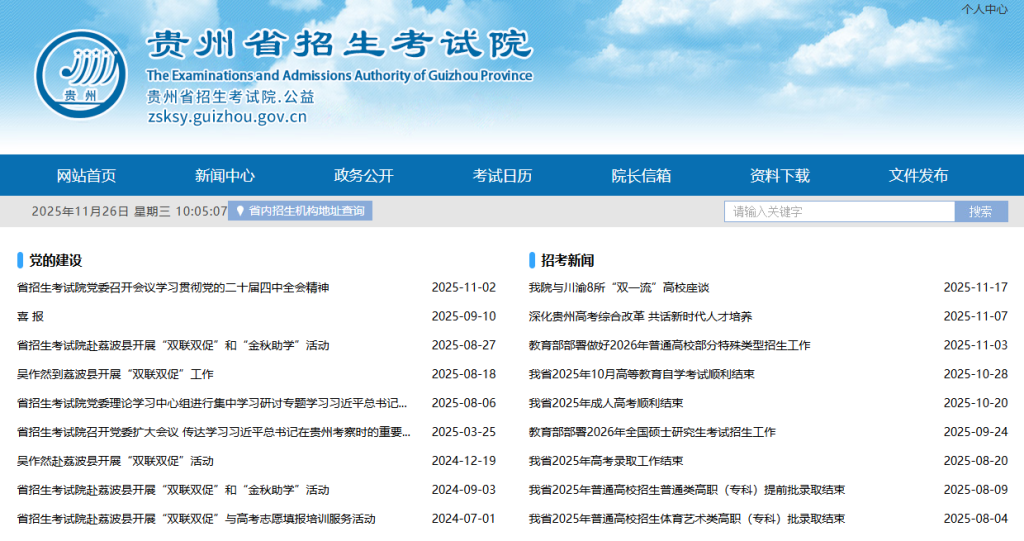Click the zsksy.guizhou.gov.cn domain text
1024x541 pixels.
tap(227, 117)
